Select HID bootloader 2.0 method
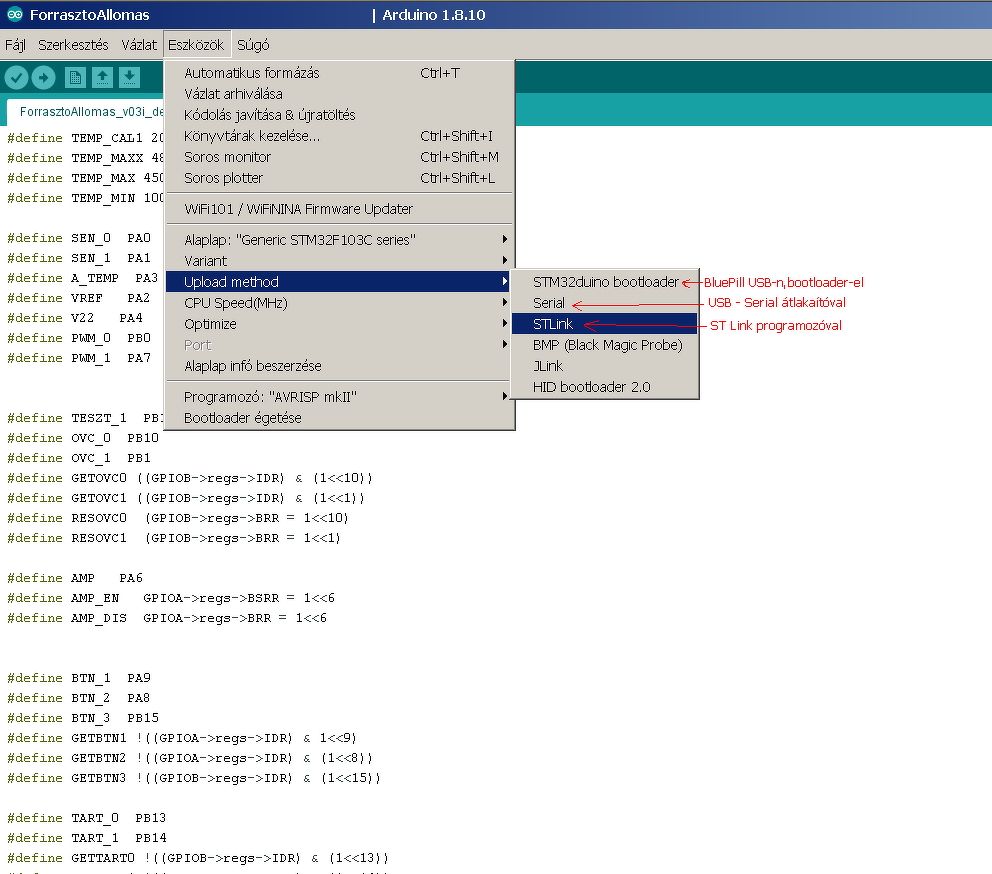This screenshot has width=992, height=874. 605,387
